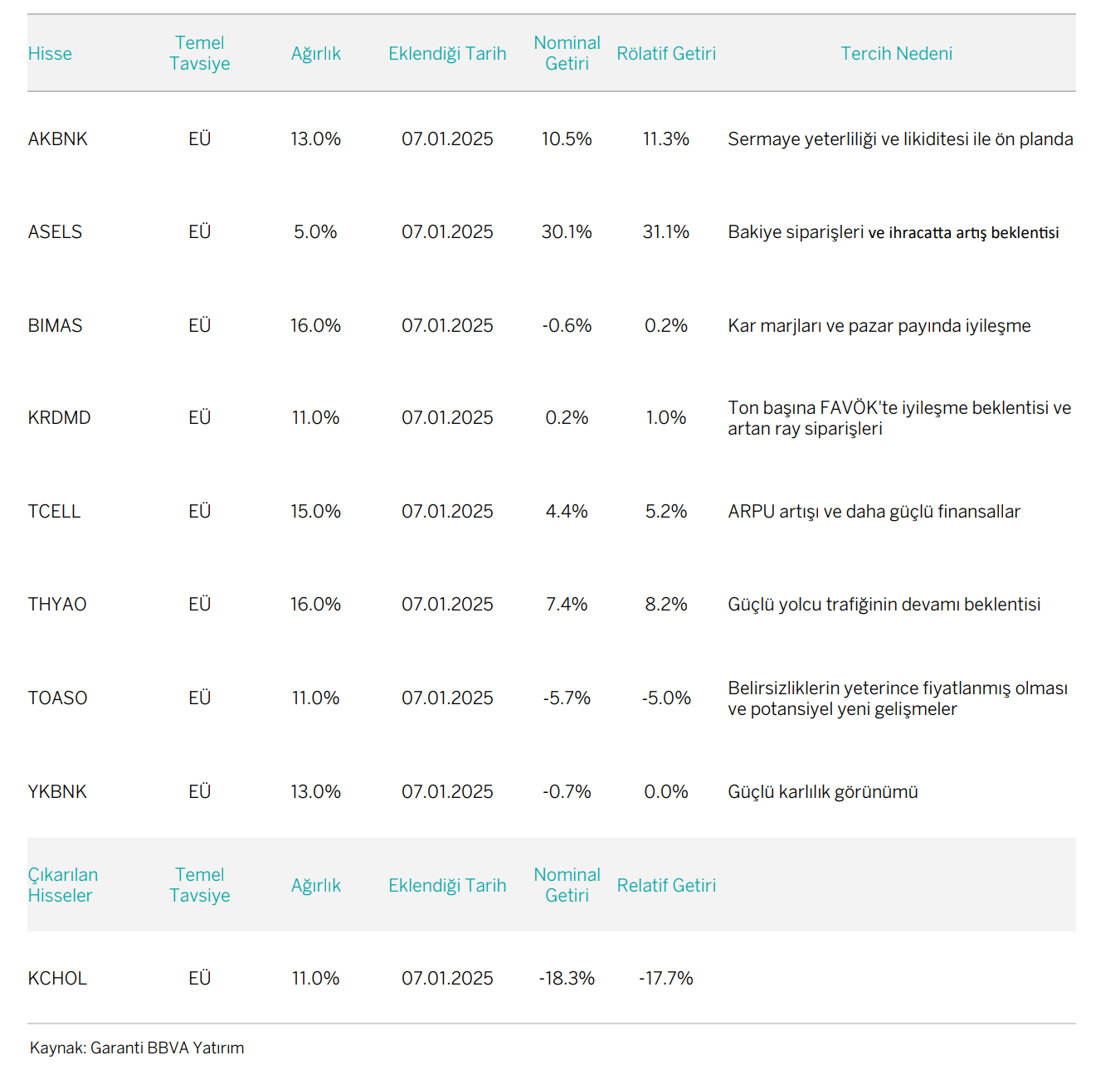The width and height of the screenshot is (1120, 1065).
Task: Select the BIMAS ticker cell
Action: (56, 326)
